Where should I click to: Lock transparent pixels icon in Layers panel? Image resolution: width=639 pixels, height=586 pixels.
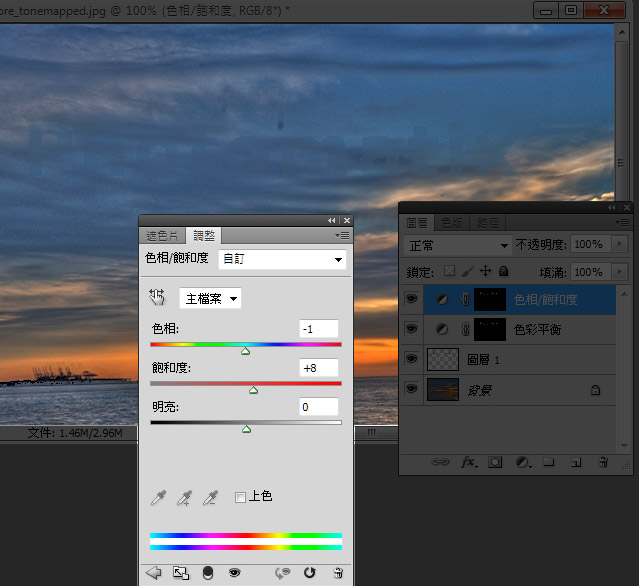pos(450,271)
